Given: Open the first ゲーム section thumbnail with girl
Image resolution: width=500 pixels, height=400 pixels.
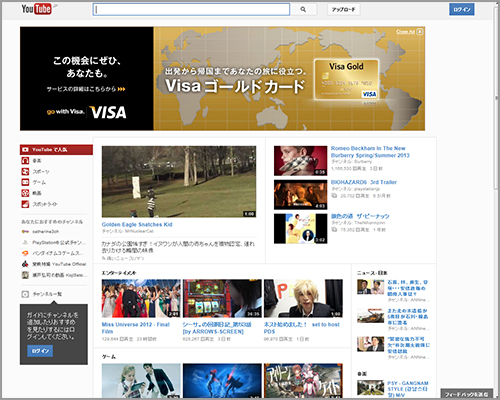Looking at the screenshot, I should pyautogui.click(x=141, y=380).
